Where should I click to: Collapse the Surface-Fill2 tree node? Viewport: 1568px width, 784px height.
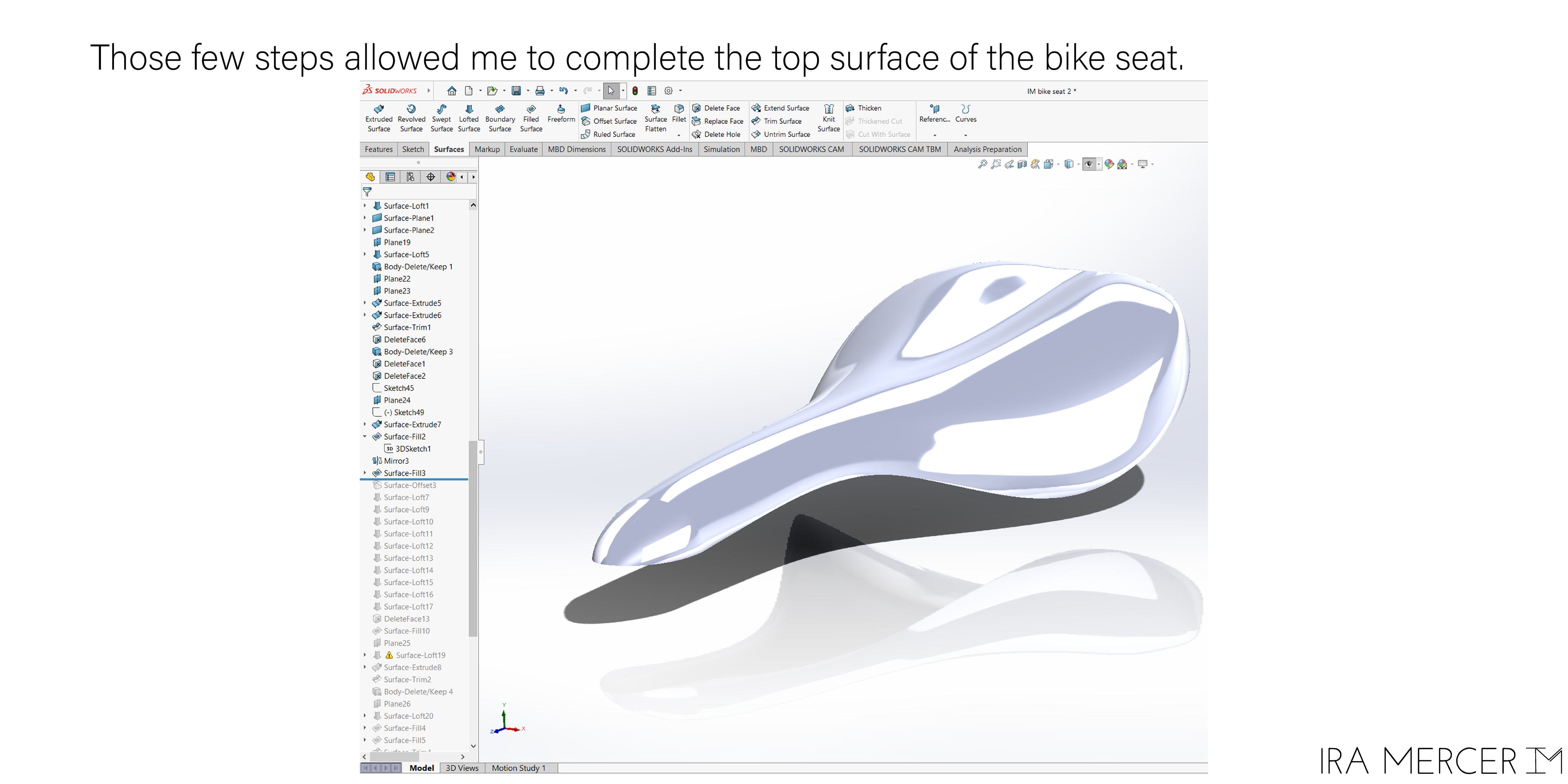(365, 437)
